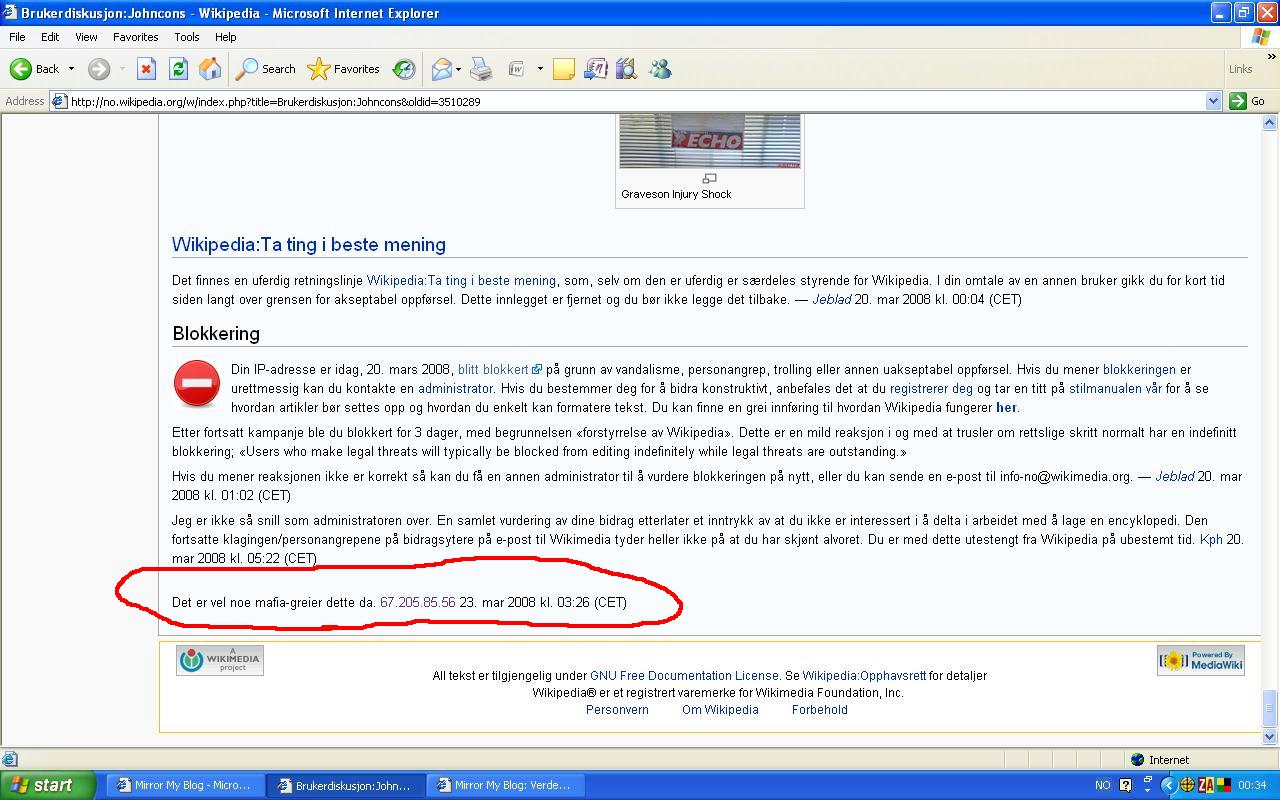Click into the Address URL field
The image size is (1280, 800).
[635, 101]
